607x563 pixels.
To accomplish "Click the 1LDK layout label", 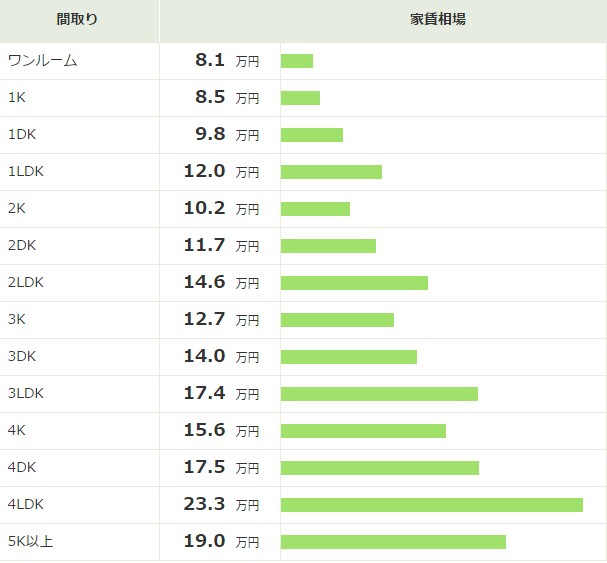I will pos(26,171).
